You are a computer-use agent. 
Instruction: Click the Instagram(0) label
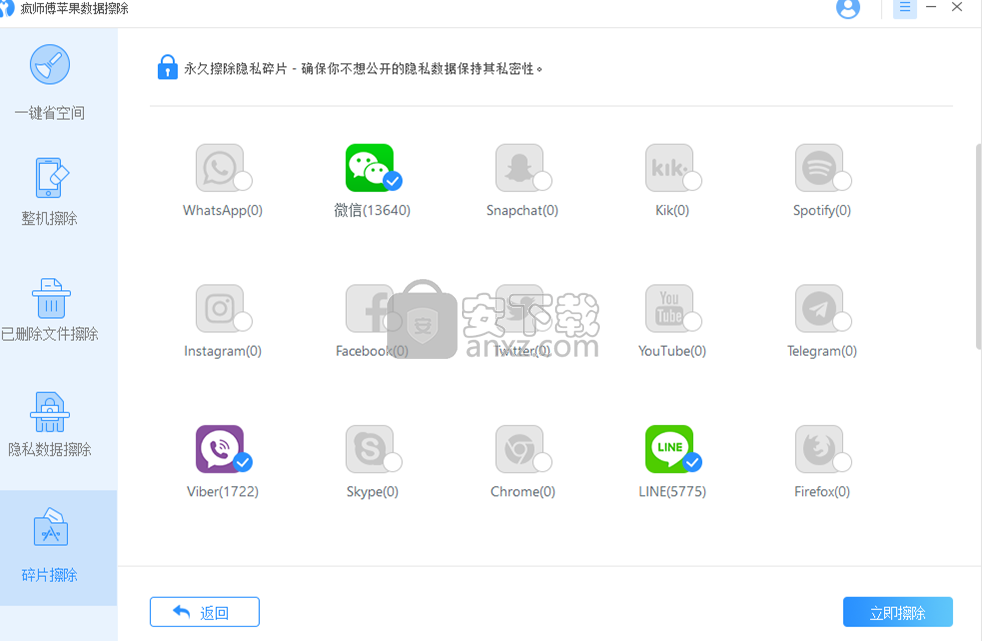tap(222, 351)
